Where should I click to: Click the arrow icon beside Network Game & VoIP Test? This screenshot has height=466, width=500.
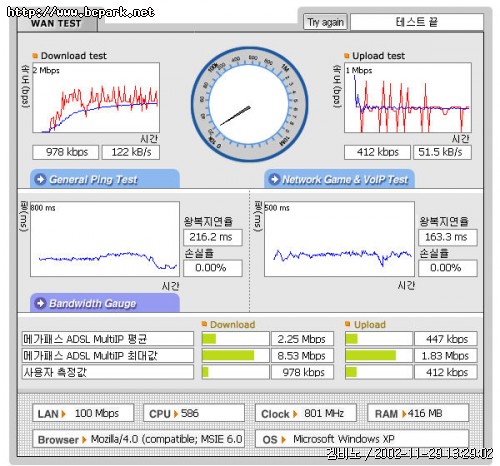[274, 179]
